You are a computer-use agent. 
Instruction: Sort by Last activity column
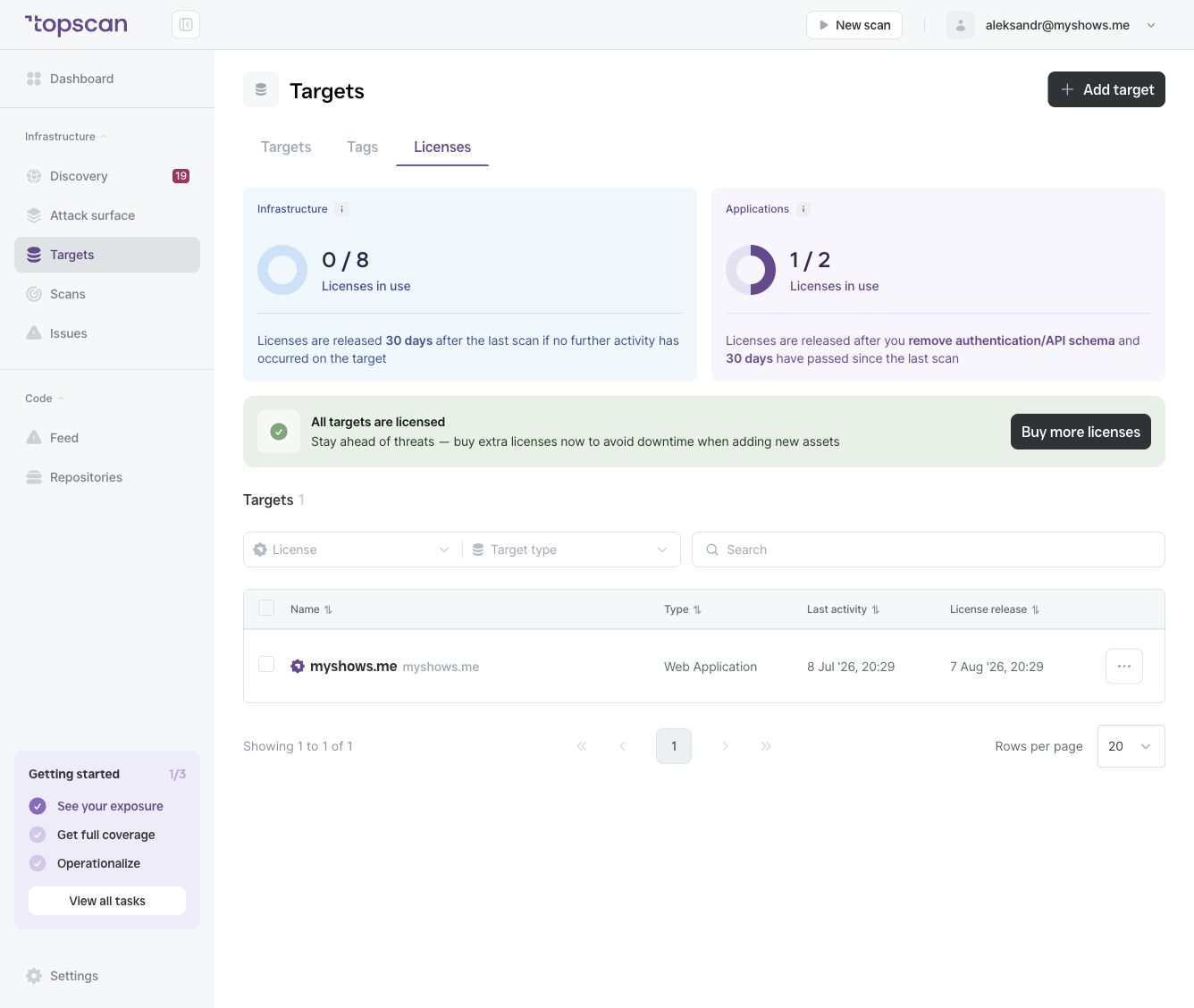point(843,609)
